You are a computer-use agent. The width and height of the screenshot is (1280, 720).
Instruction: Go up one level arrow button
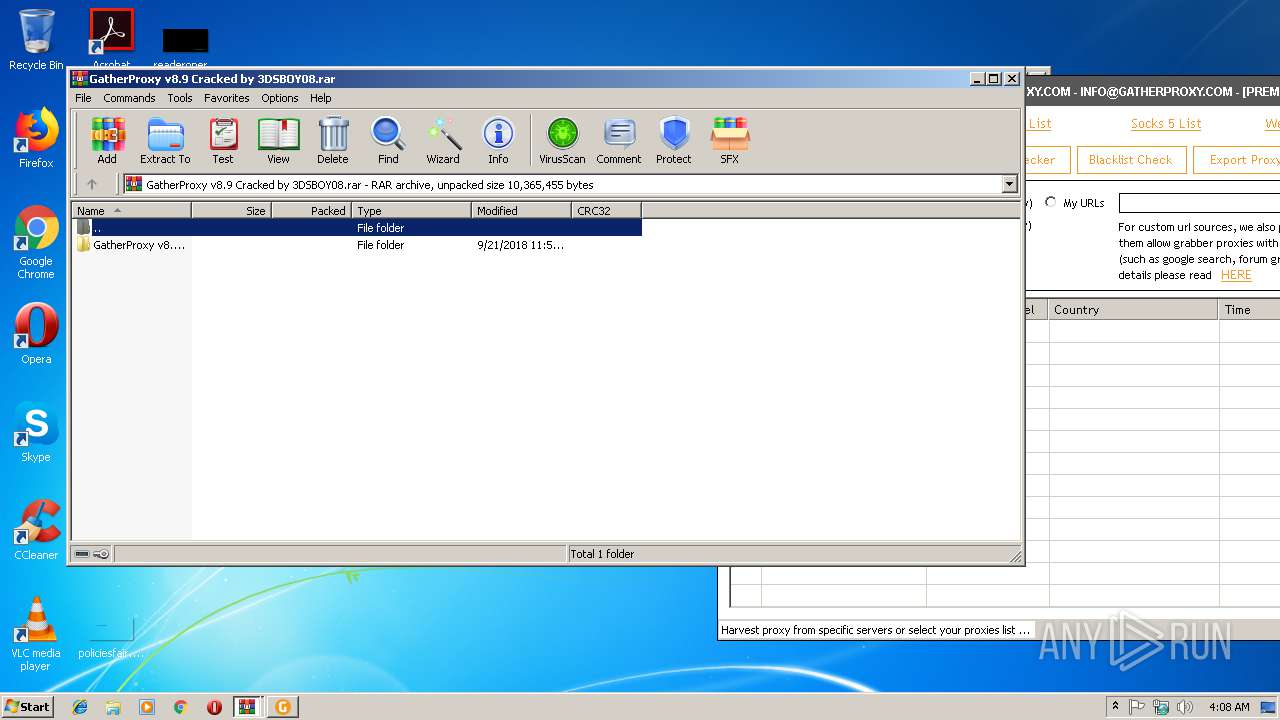click(92, 184)
